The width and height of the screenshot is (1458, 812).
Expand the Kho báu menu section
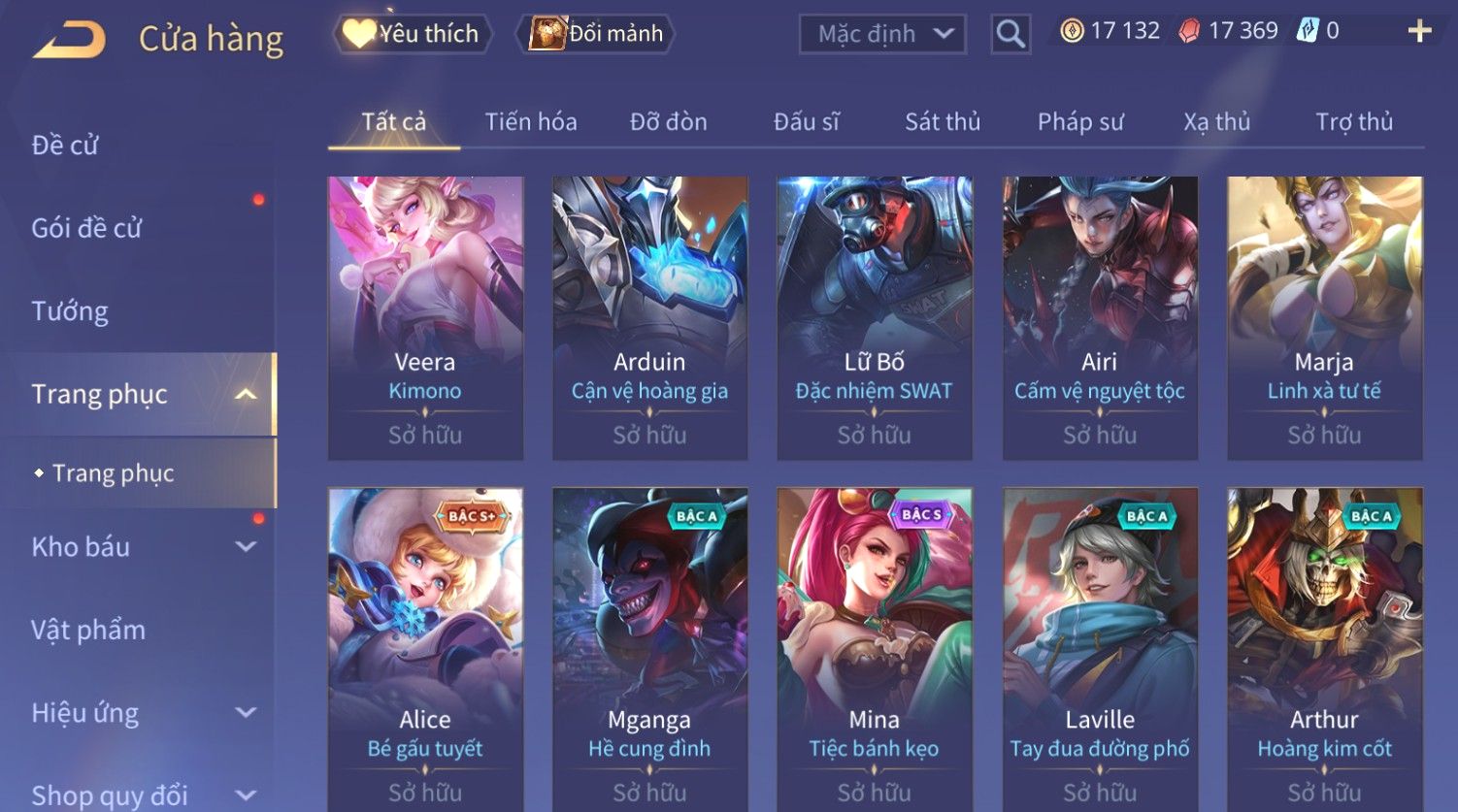click(247, 547)
